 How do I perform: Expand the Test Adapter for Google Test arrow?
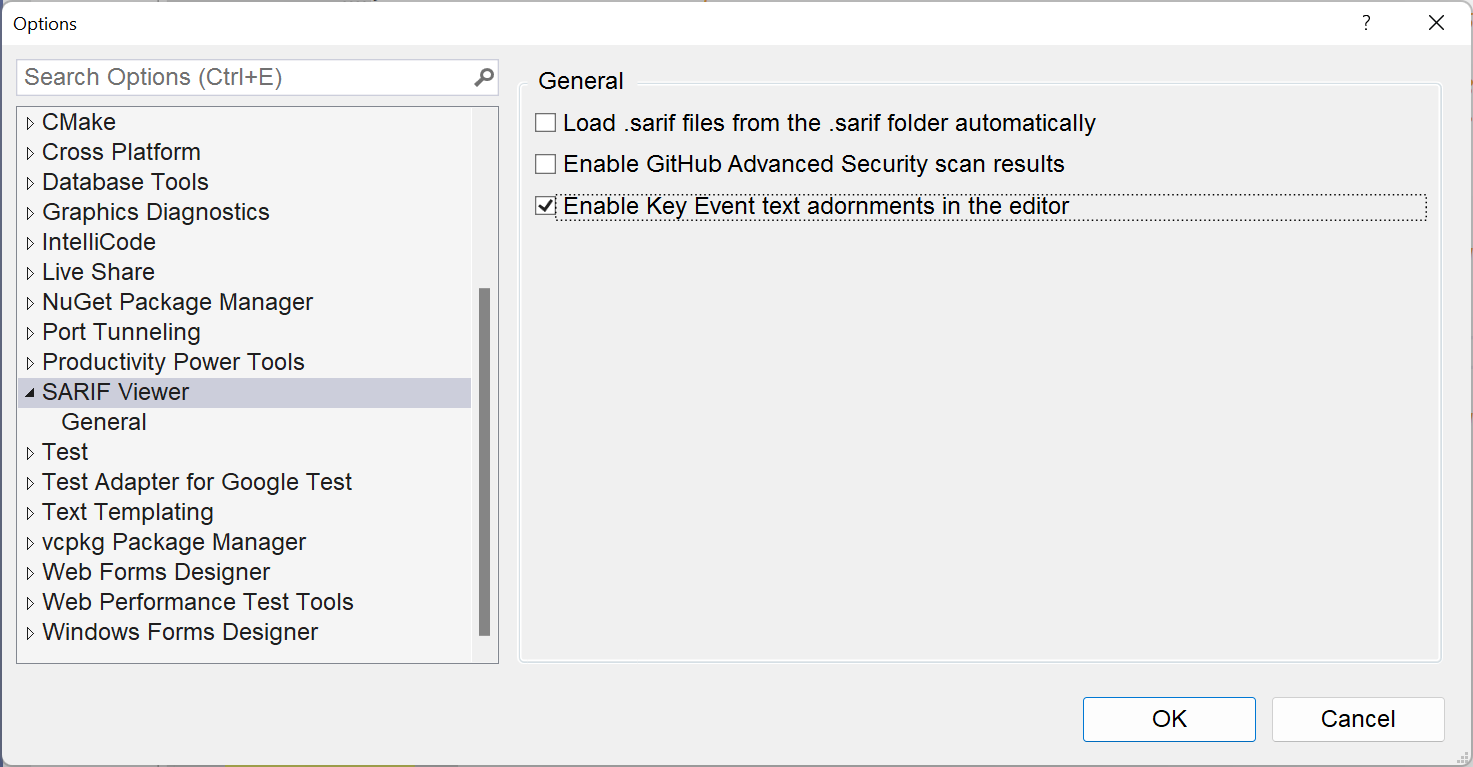[30, 483]
